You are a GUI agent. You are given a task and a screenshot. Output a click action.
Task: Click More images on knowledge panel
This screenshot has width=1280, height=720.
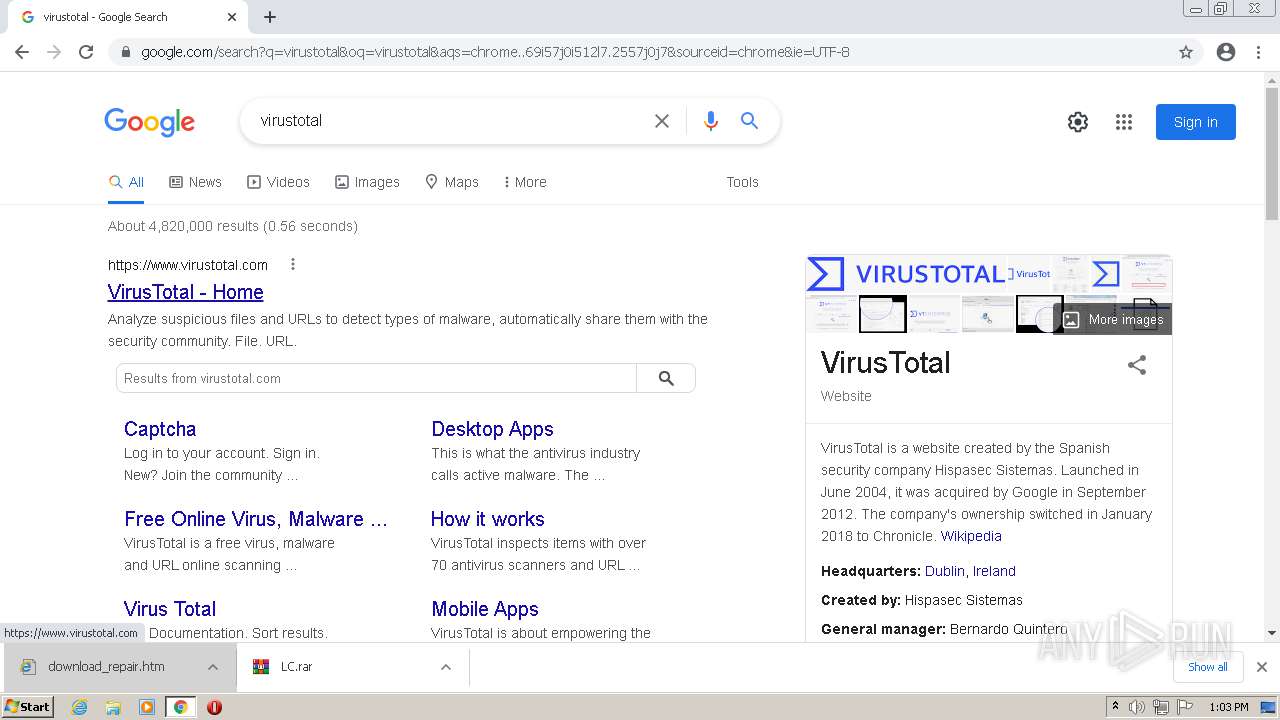(x=1113, y=319)
